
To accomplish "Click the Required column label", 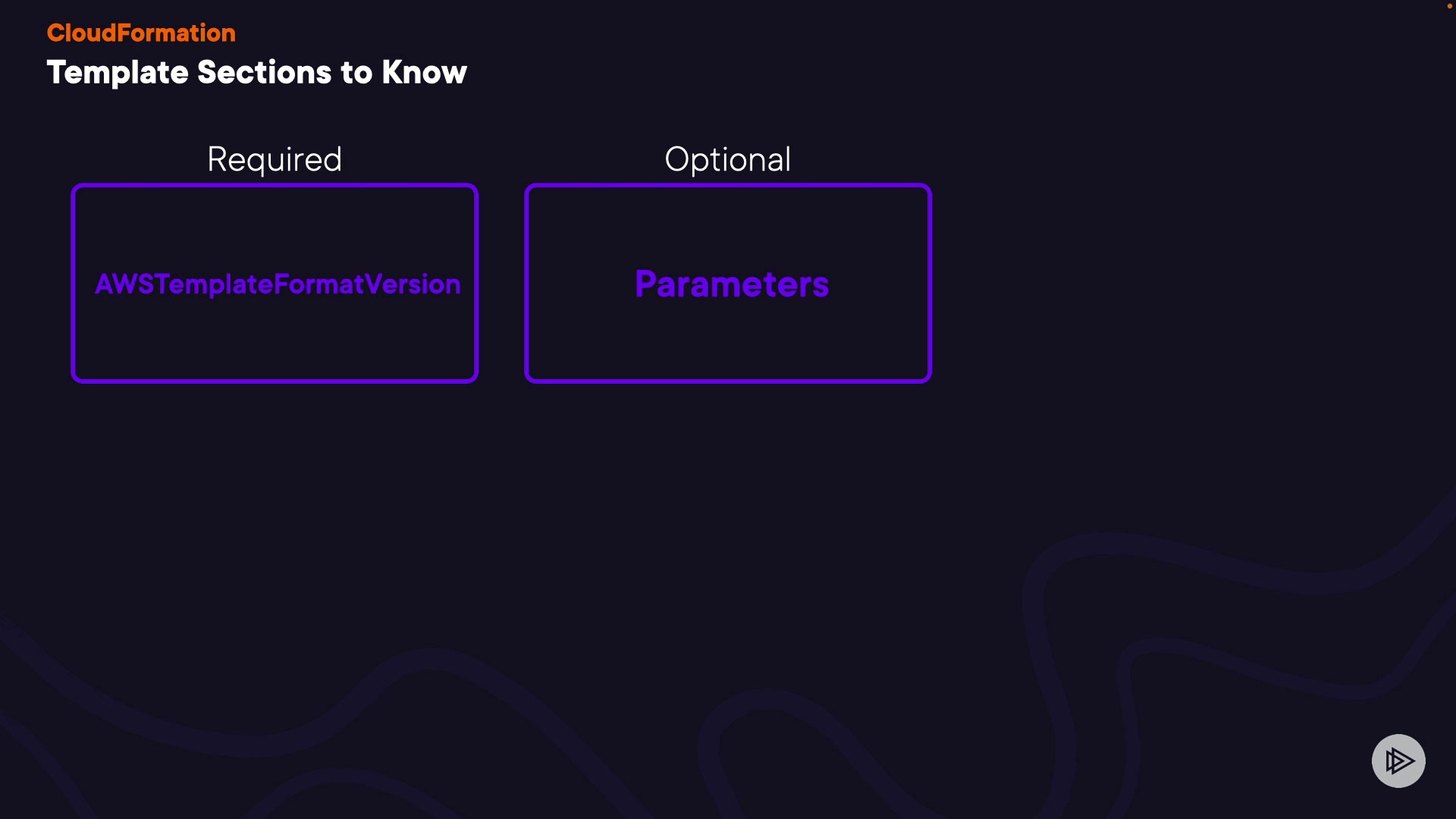I will click(x=275, y=159).
